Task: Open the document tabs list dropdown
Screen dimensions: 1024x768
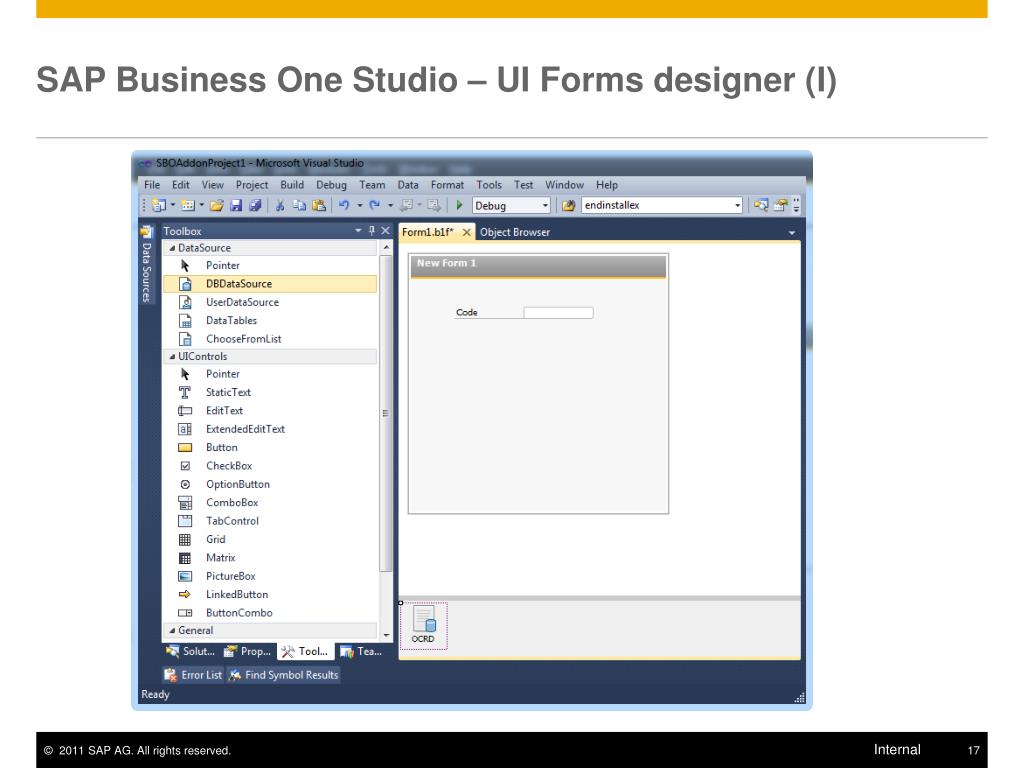Action: pos(792,232)
